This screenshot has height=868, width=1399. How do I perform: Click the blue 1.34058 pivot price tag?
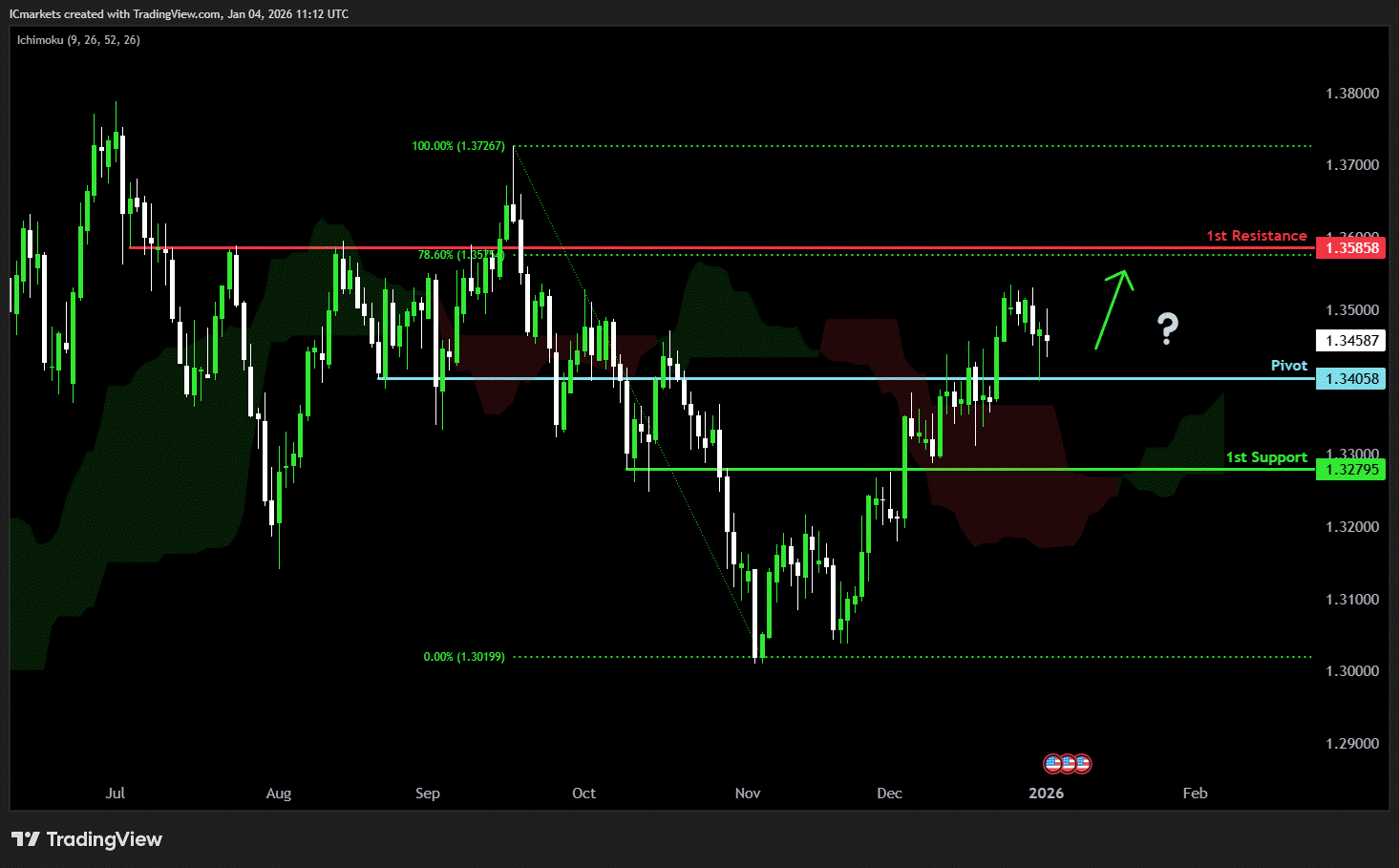(x=1349, y=379)
